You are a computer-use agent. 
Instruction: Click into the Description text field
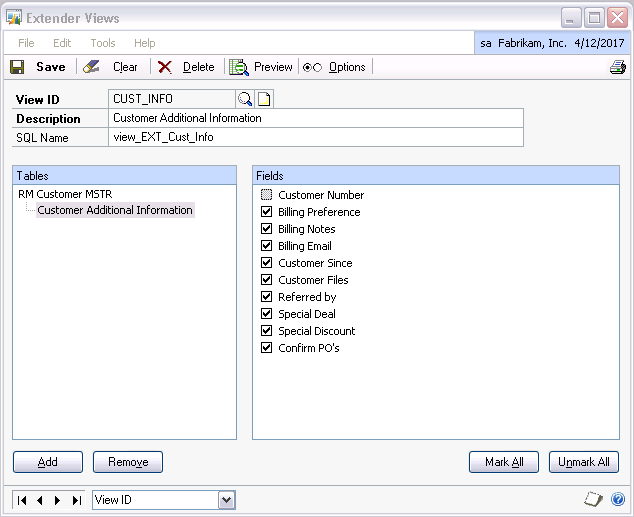[x=315, y=118]
